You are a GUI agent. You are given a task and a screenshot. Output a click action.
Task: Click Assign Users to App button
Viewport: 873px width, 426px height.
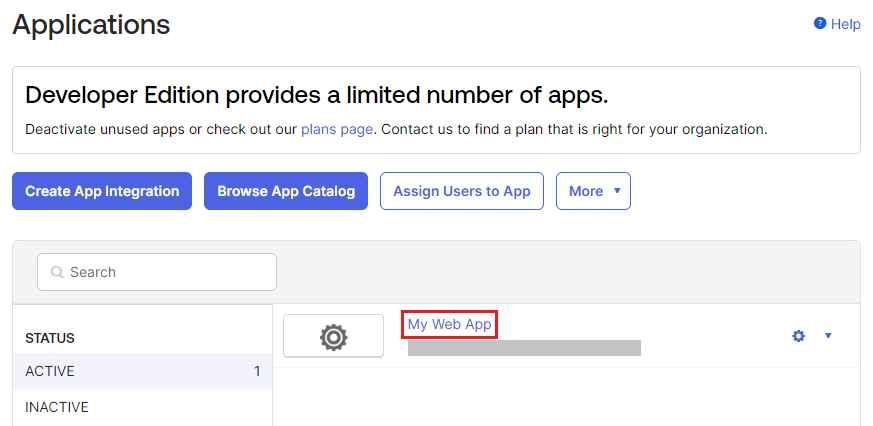(461, 191)
